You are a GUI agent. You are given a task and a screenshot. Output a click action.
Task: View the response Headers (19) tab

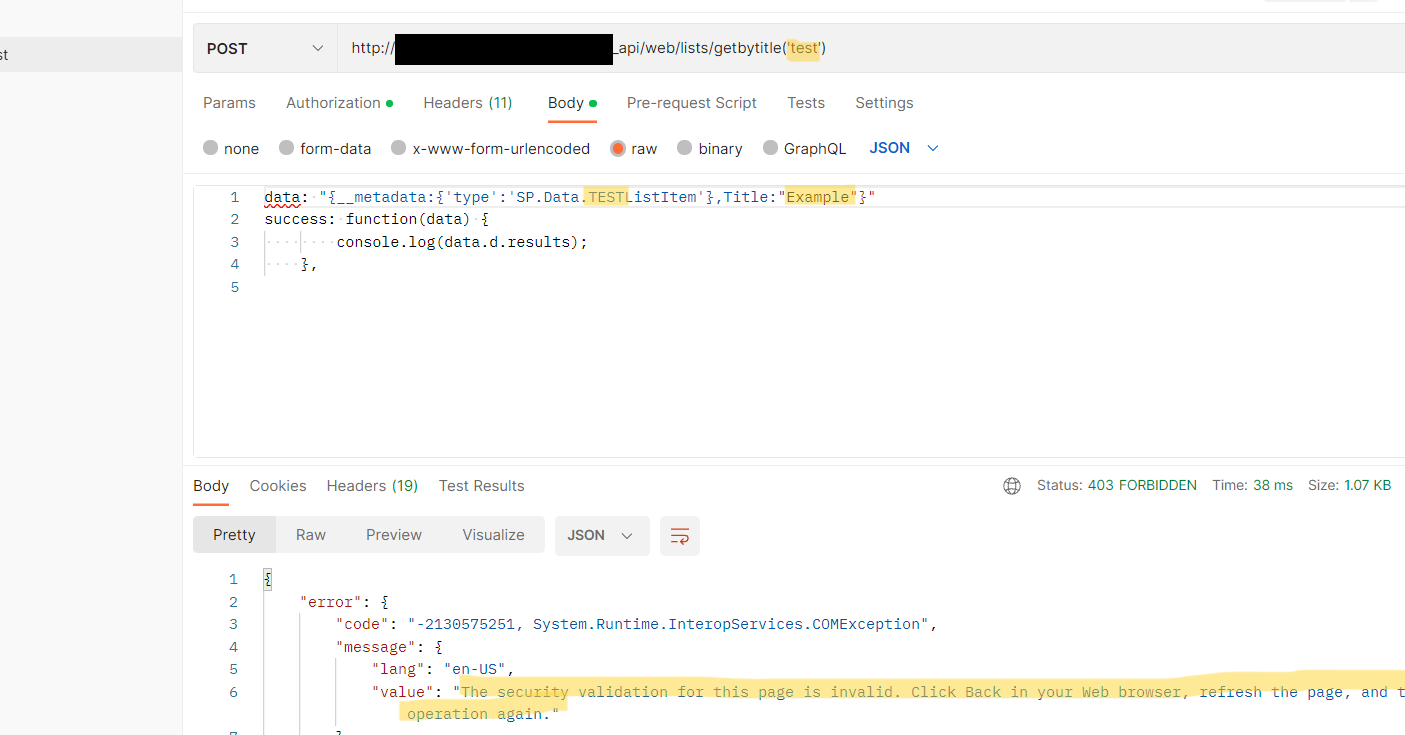coord(372,486)
